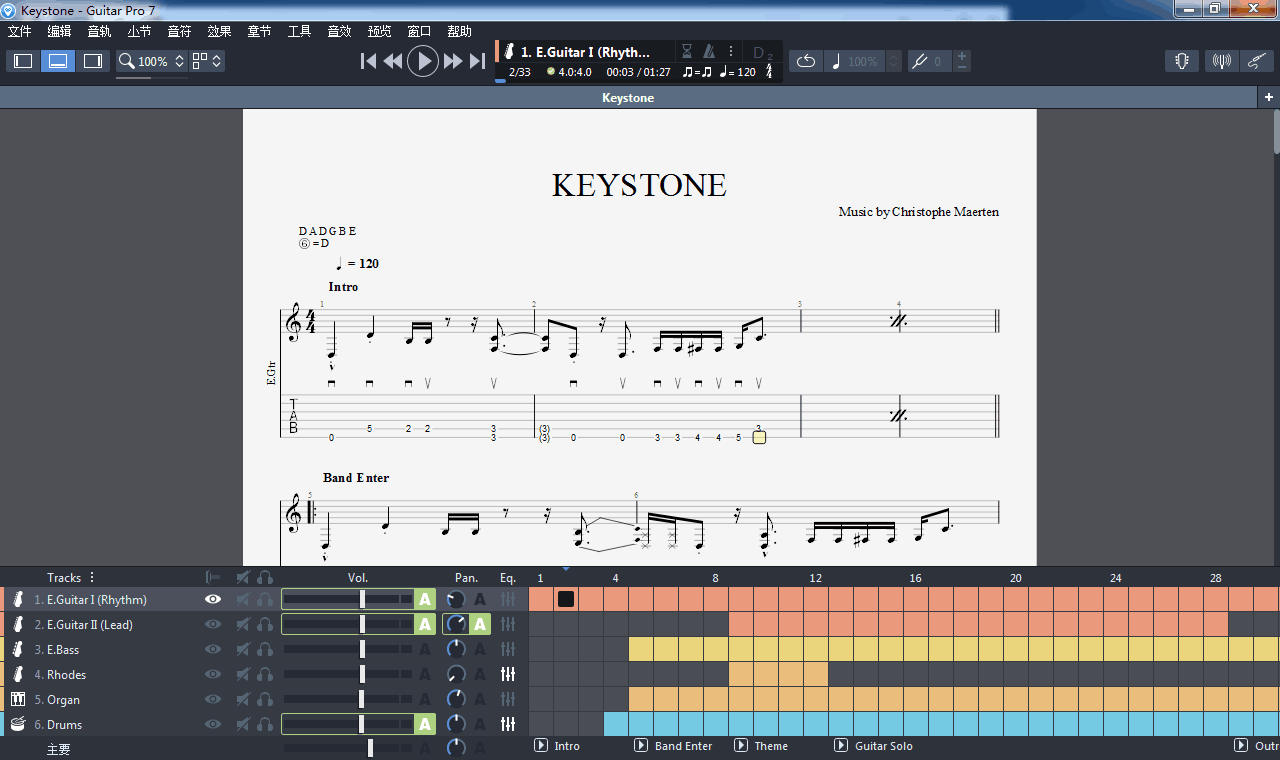Rewind to the previous bar
This screenshot has width=1280, height=760.
tap(393, 61)
